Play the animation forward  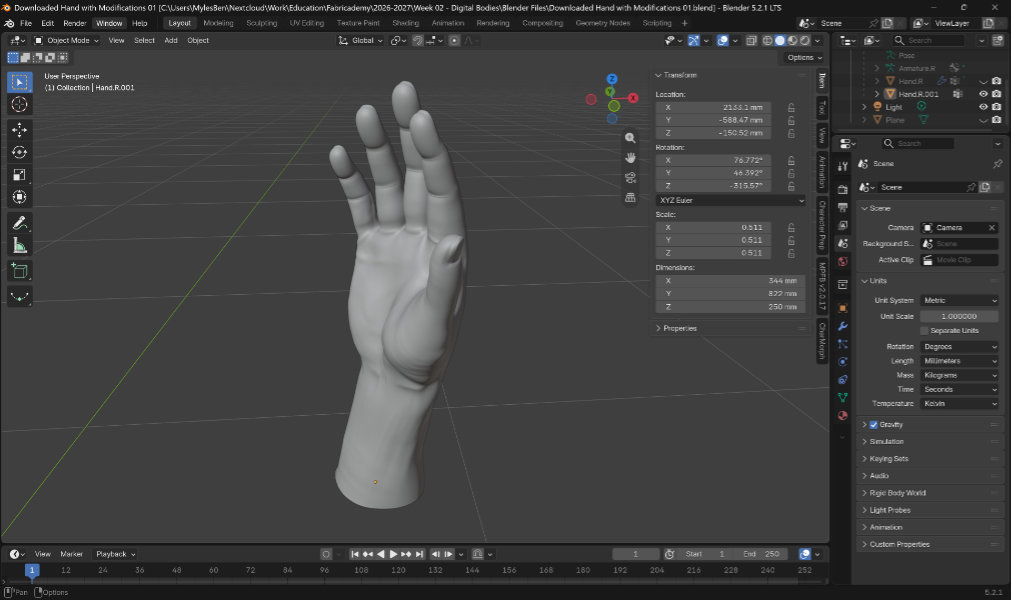[393, 554]
